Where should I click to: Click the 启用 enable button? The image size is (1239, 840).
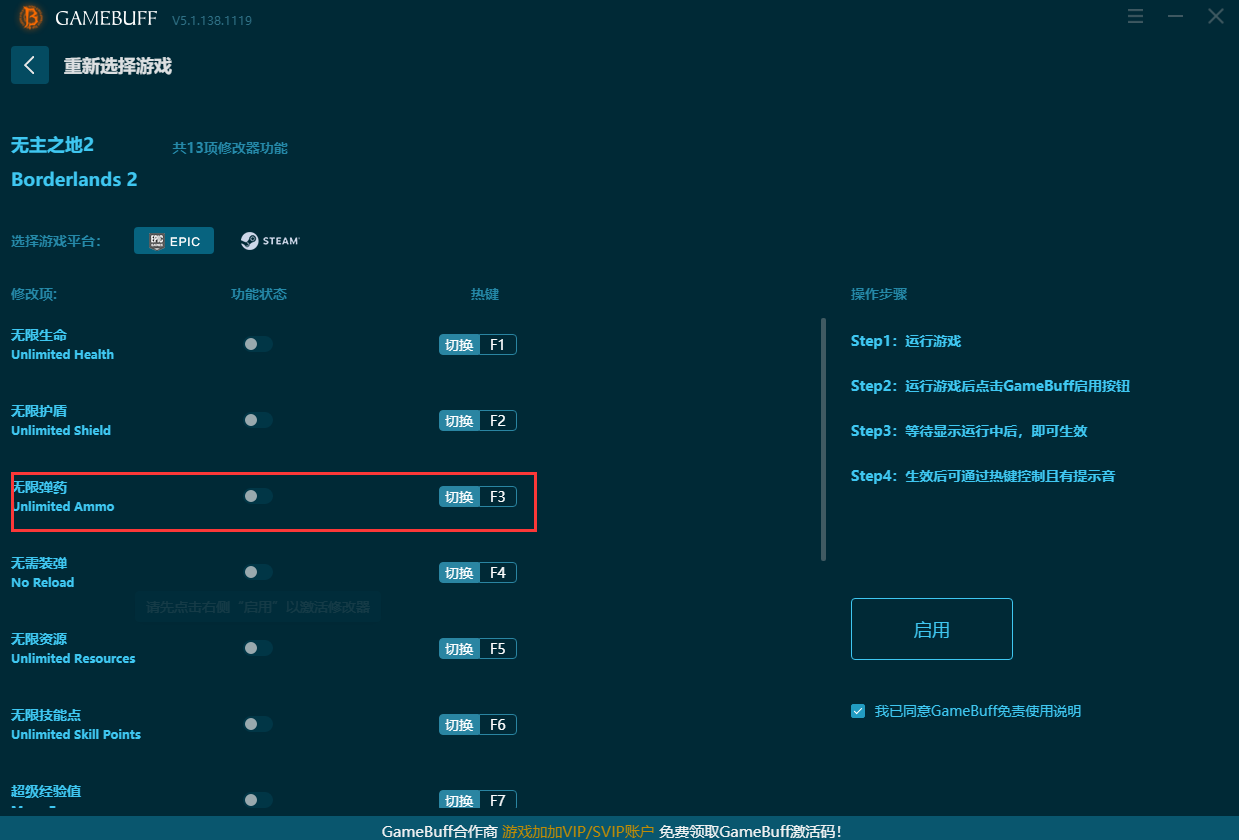pos(932,629)
